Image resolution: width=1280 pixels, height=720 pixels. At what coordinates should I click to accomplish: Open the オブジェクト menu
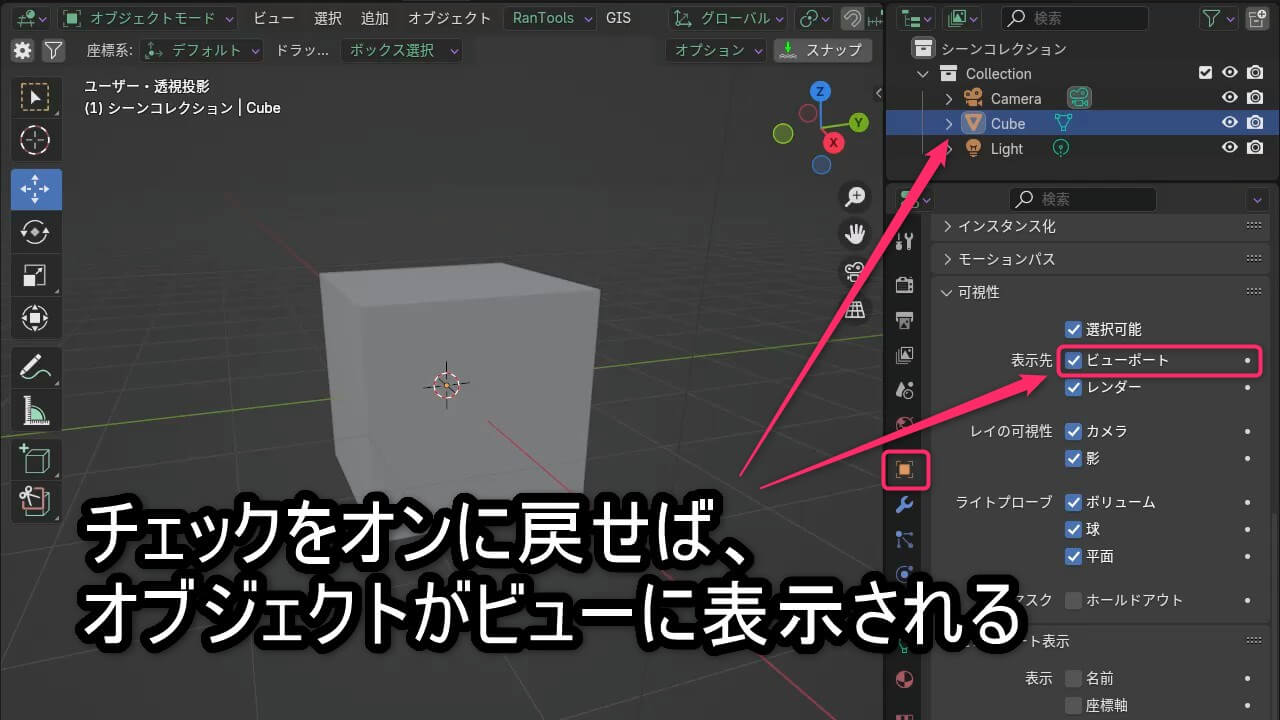(x=450, y=18)
